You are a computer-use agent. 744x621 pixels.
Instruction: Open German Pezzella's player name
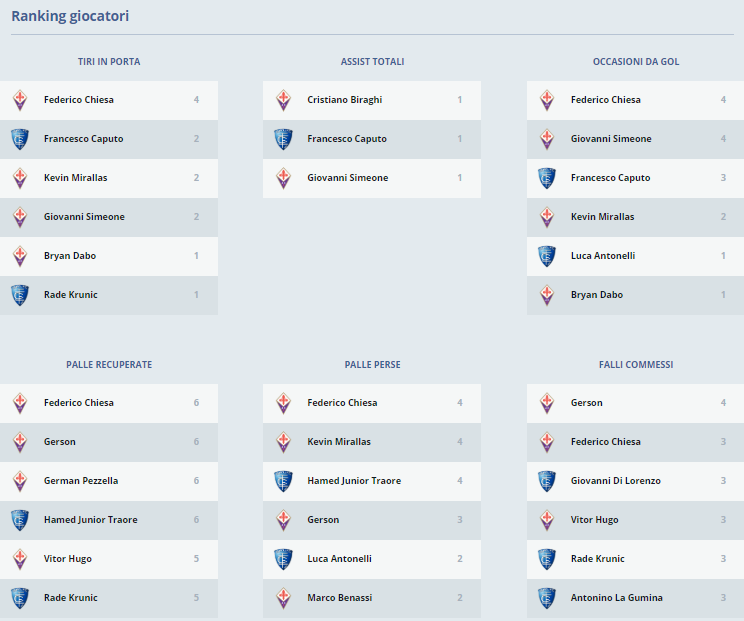(81, 481)
